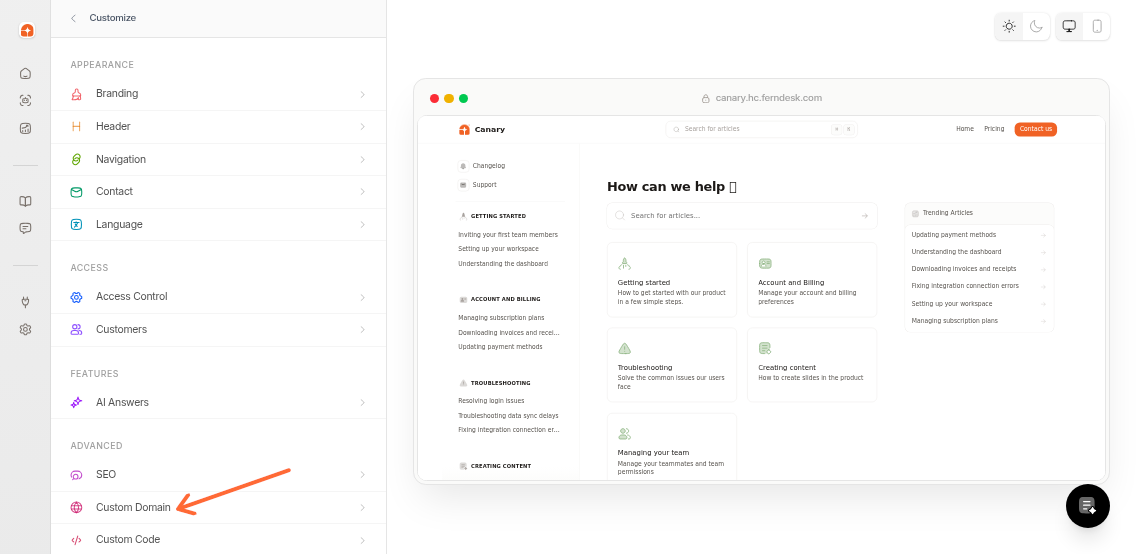This screenshot has width=1136, height=554.
Task: Switch preview to dark mode
Action: [x=1036, y=26]
